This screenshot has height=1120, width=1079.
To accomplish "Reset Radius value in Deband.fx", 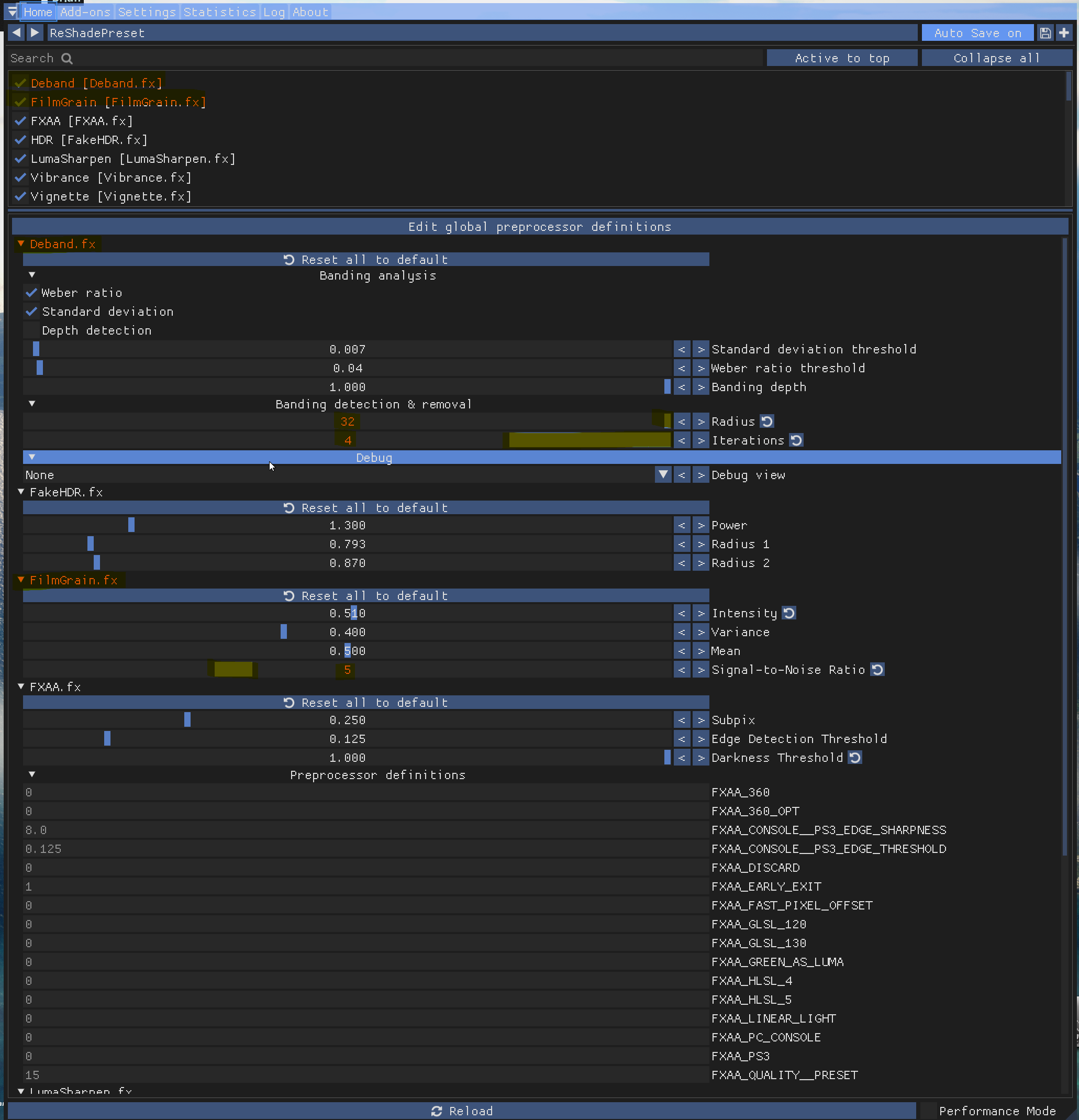I will coord(767,421).
